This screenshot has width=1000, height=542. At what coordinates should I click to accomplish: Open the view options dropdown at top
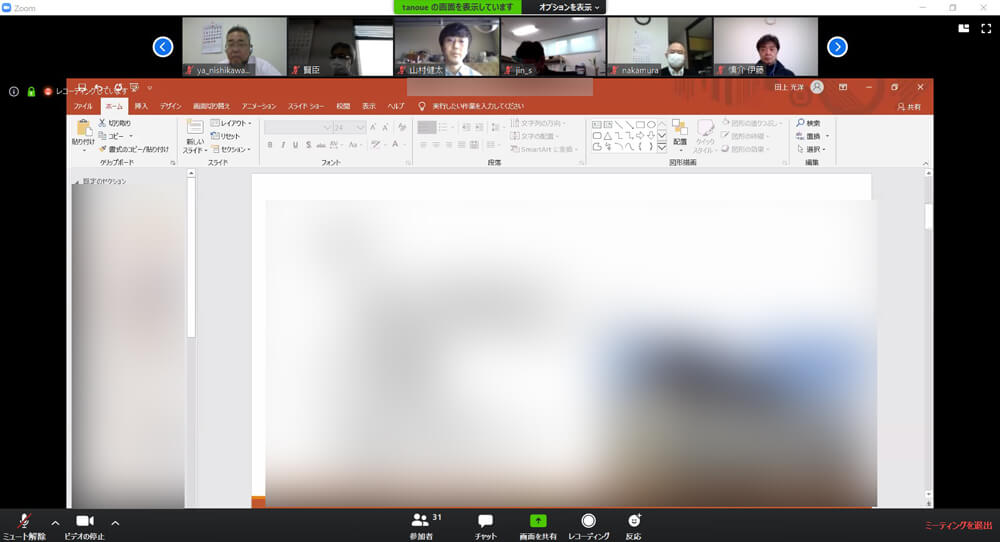(x=570, y=7)
